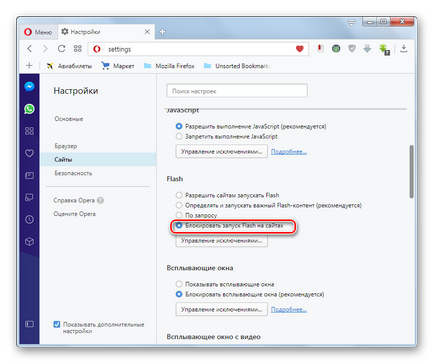Screen dimensions: 434x364
Task: Select Определять и запускать важный Flash-контент
Action: coord(179,205)
